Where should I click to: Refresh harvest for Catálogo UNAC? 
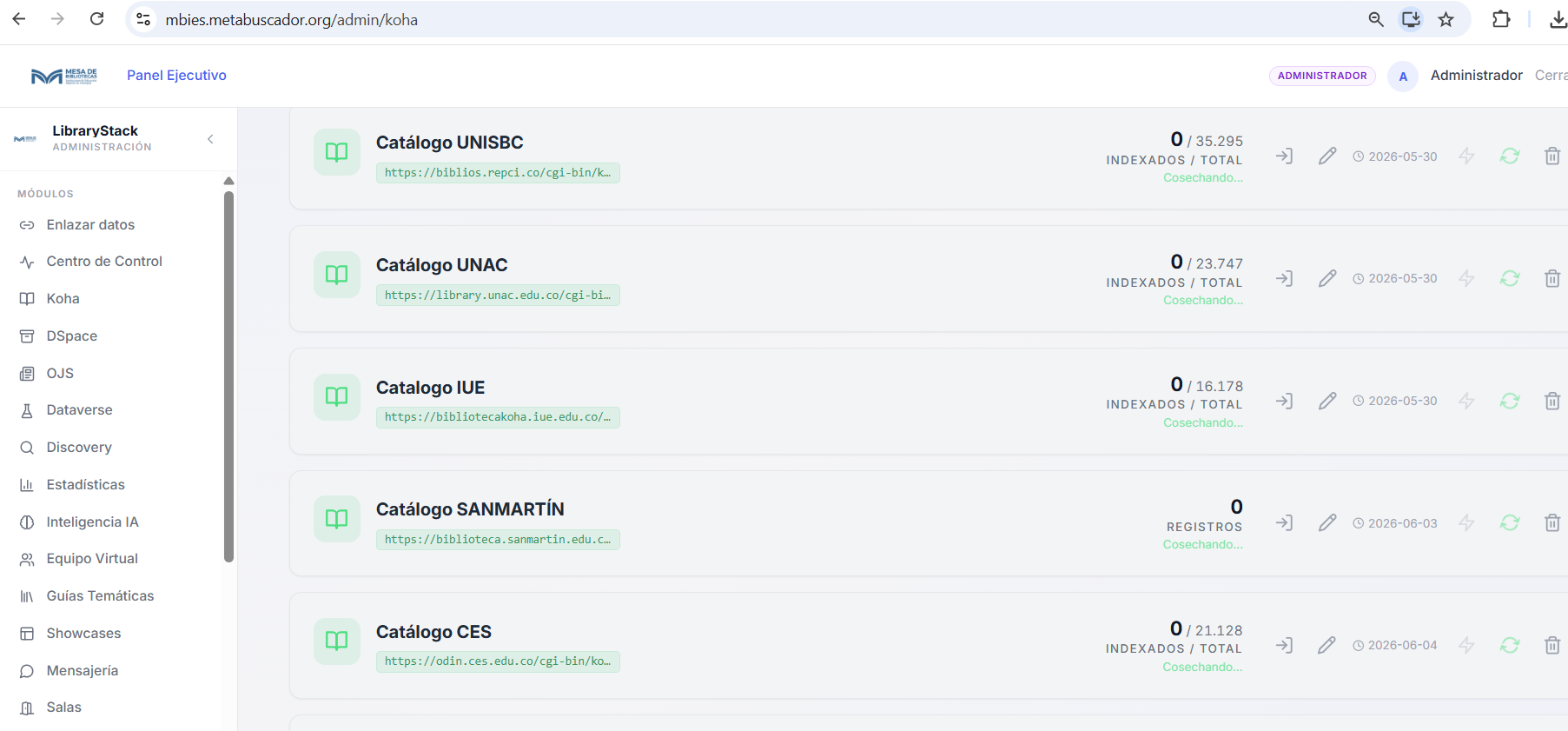[1510, 279]
